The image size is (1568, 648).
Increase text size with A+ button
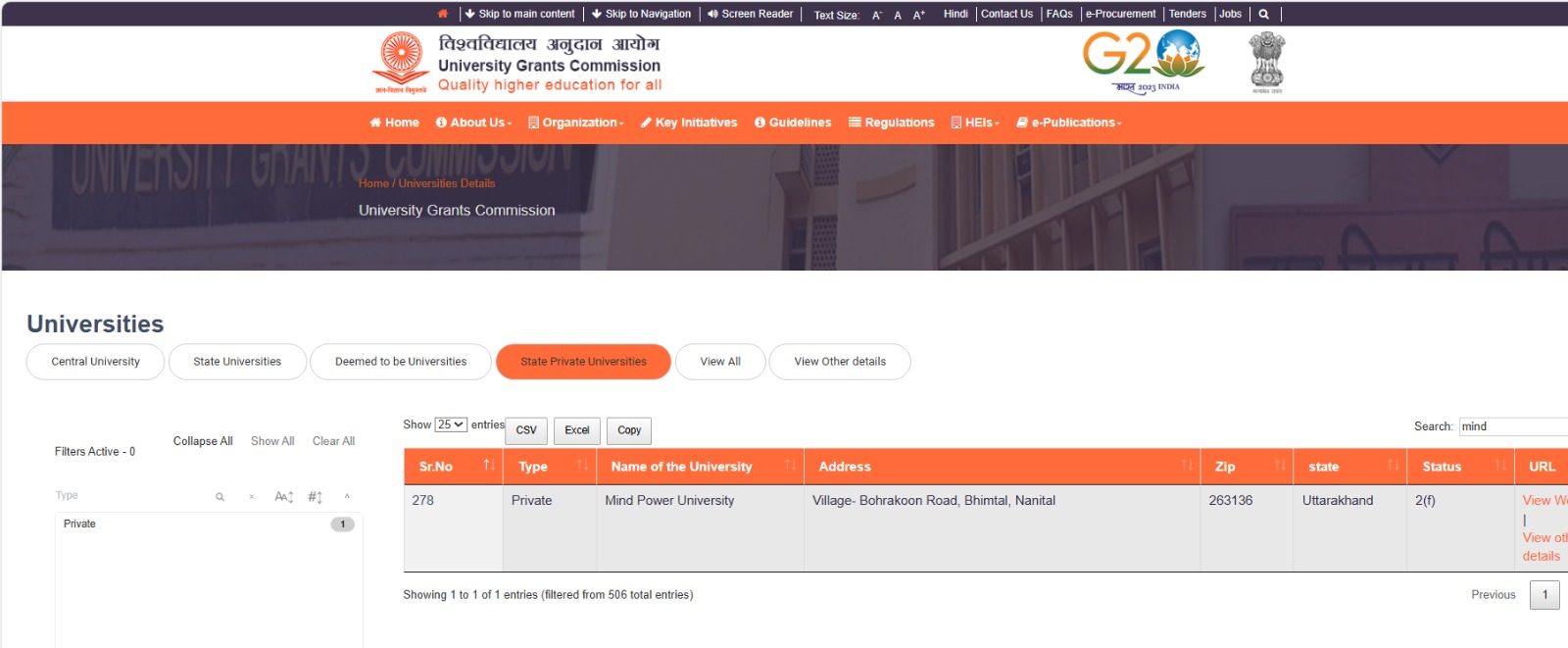(919, 15)
